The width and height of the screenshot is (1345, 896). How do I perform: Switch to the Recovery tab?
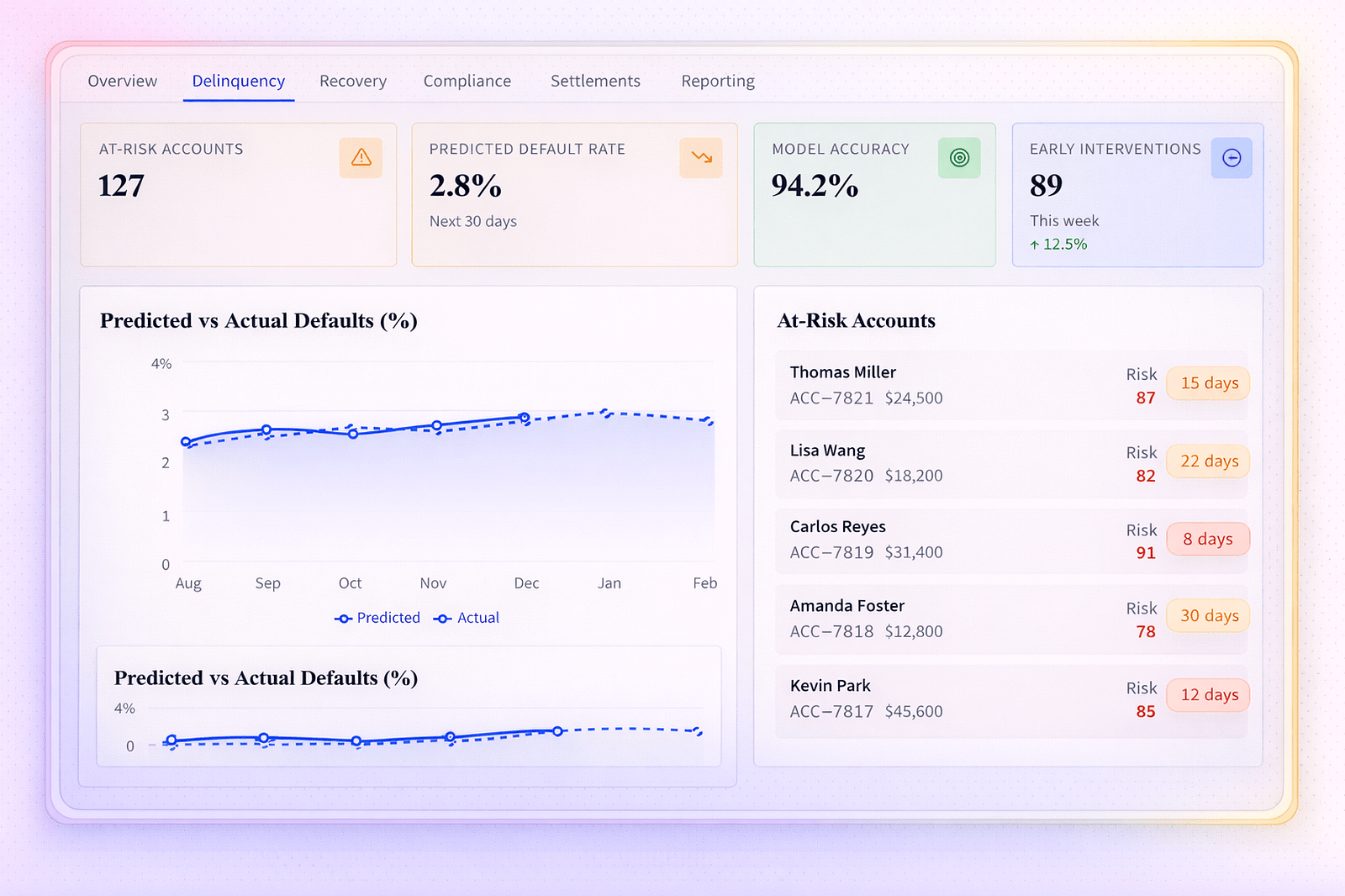point(353,81)
